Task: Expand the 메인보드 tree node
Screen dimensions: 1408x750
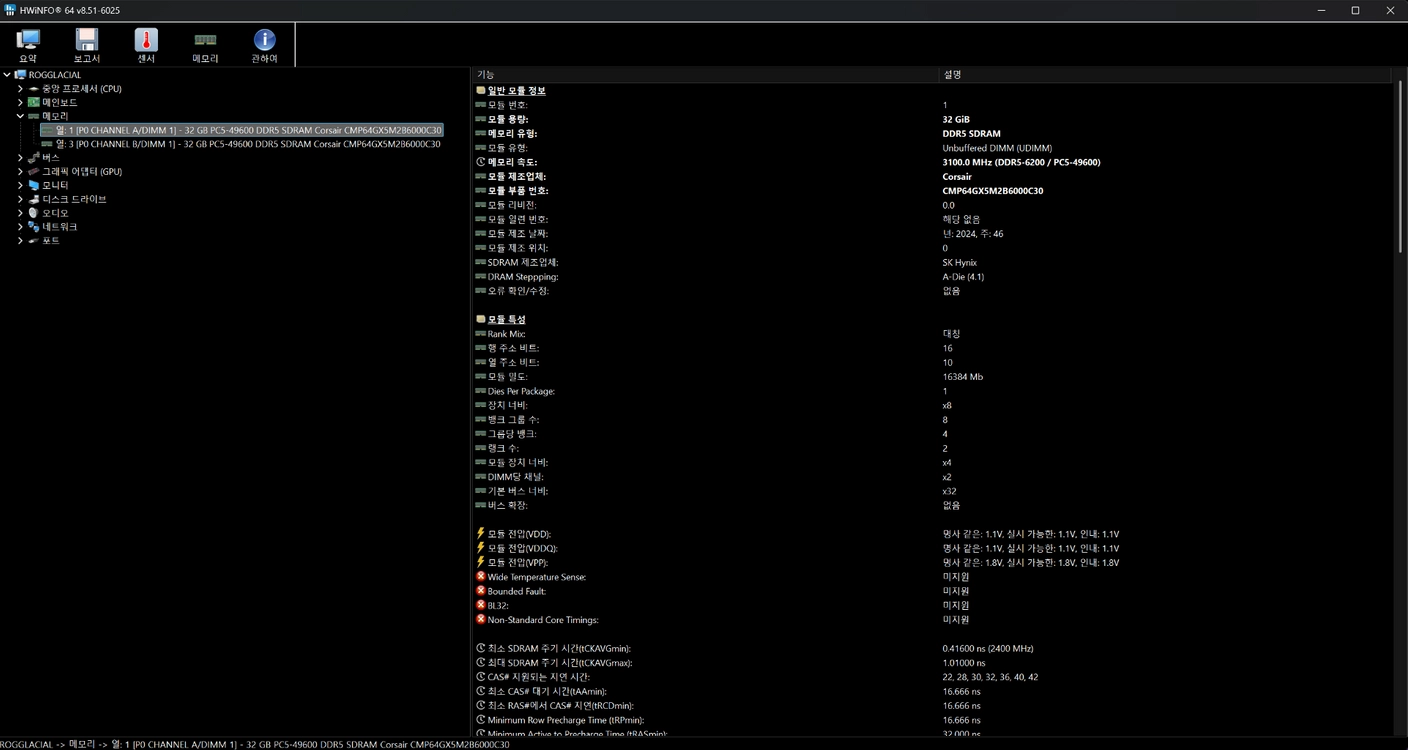Action: [20, 103]
